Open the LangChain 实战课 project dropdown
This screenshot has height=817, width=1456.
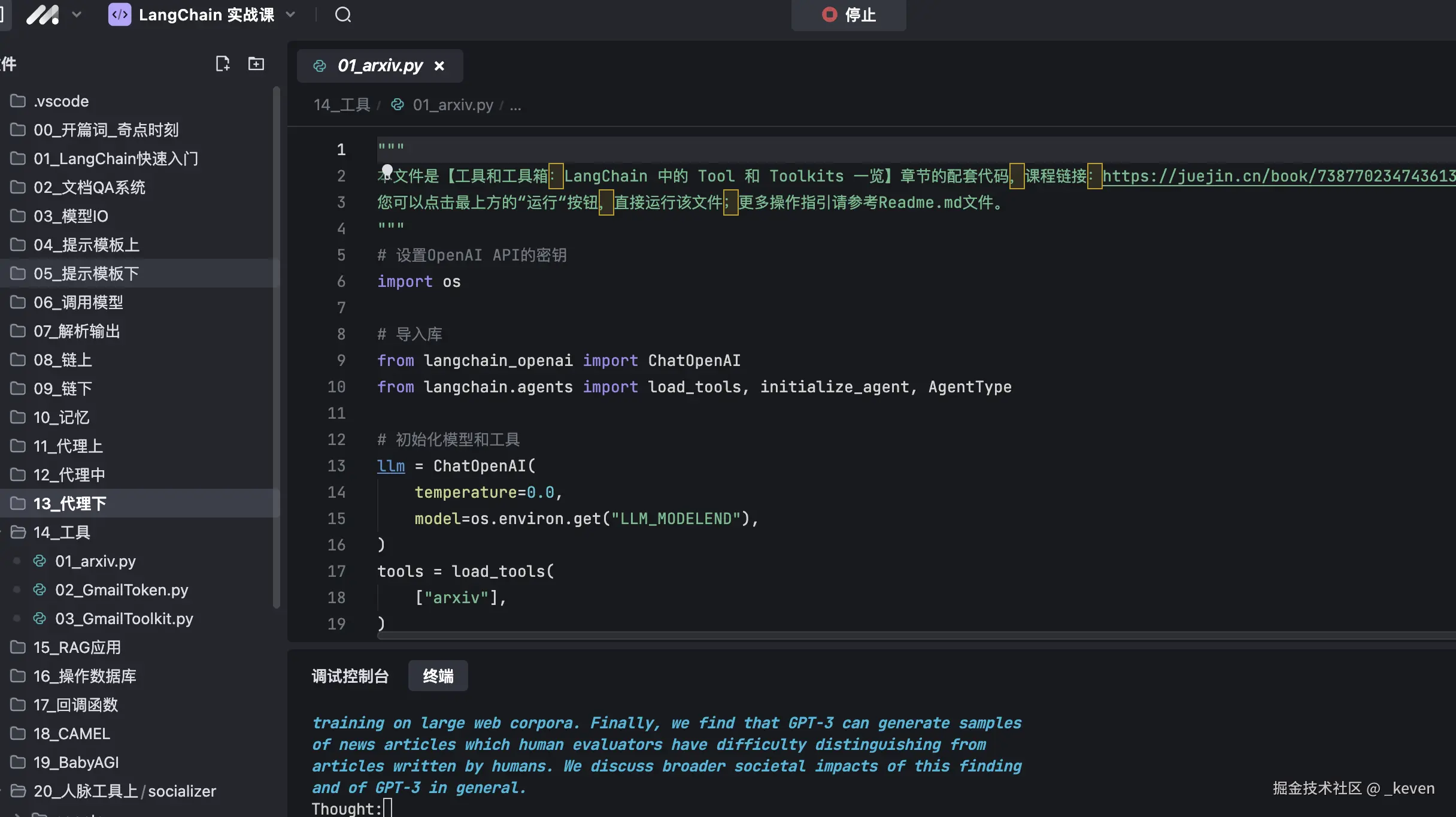tap(291, 14)
